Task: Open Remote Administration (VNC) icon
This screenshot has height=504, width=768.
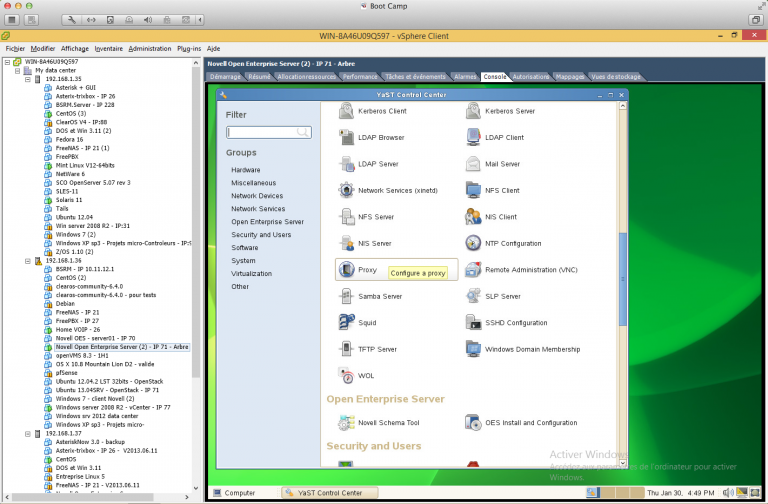Action: (x=473, y=270)
